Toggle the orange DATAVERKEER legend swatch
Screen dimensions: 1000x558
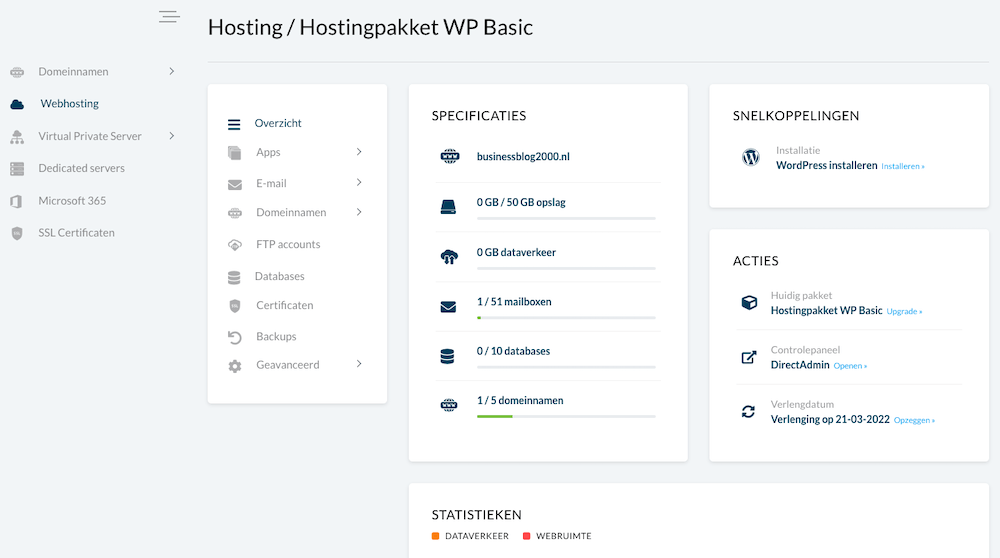(436, 536)
